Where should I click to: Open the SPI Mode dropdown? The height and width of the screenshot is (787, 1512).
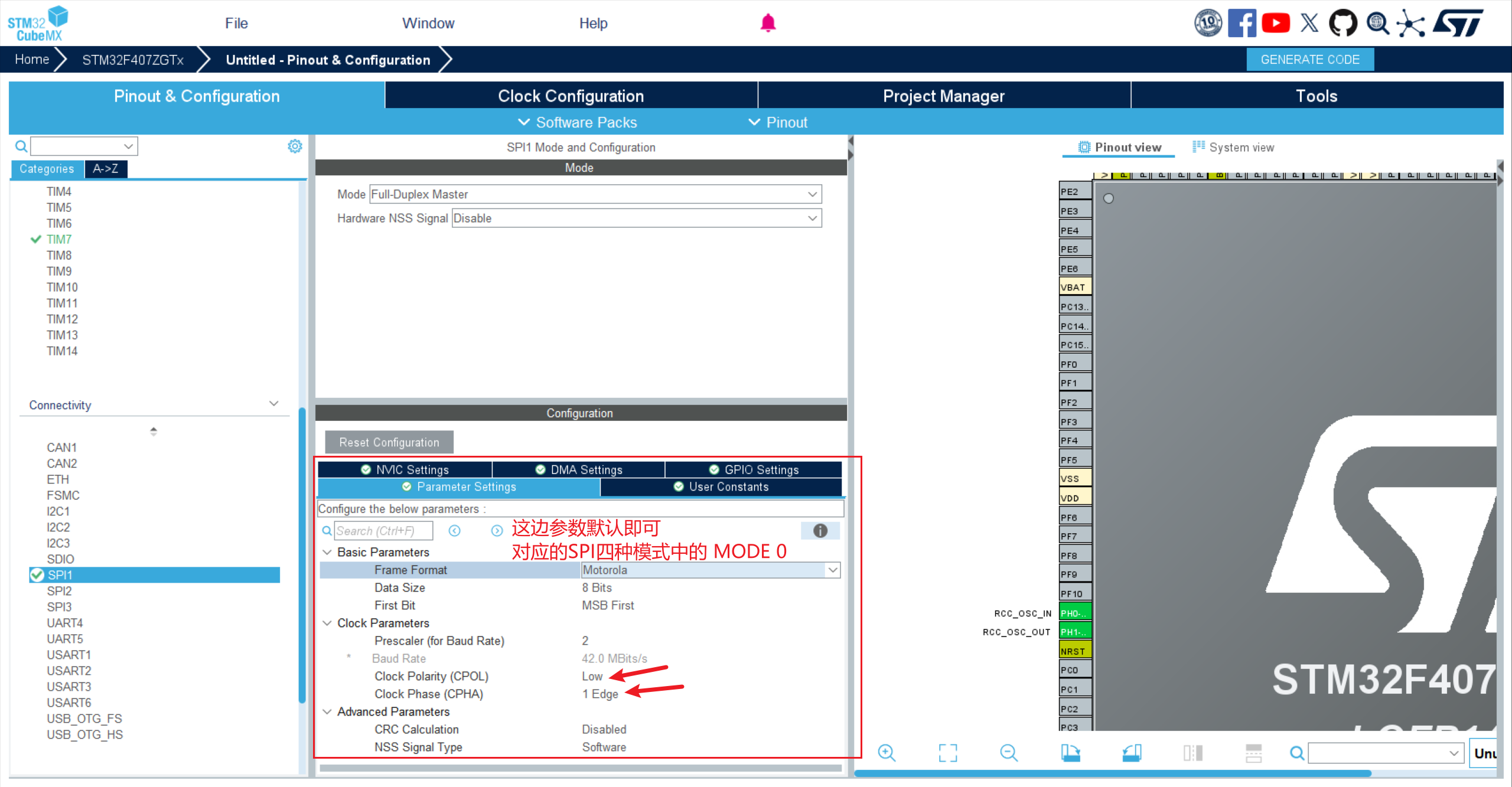595,194
